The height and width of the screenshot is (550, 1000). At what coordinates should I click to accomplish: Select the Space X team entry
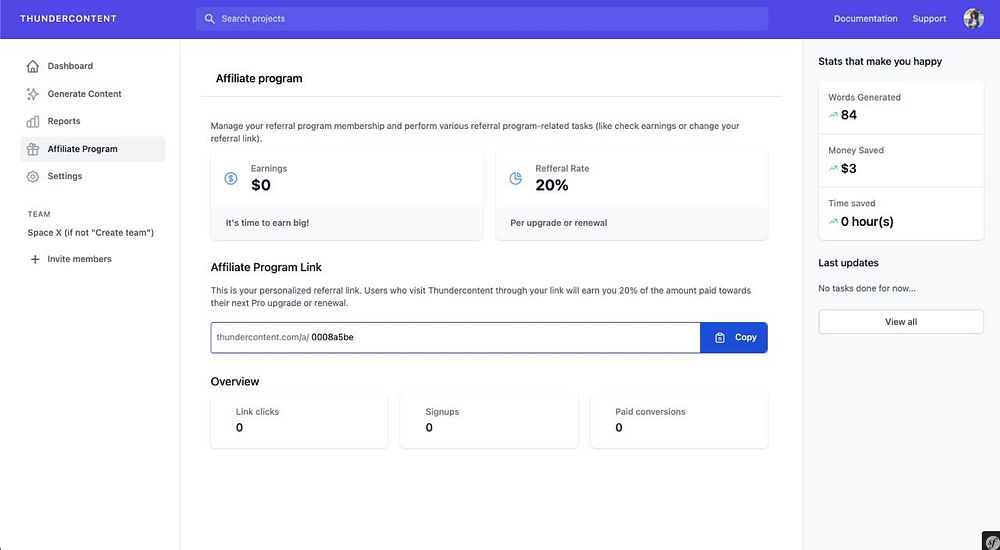click(x=91, y=232)
